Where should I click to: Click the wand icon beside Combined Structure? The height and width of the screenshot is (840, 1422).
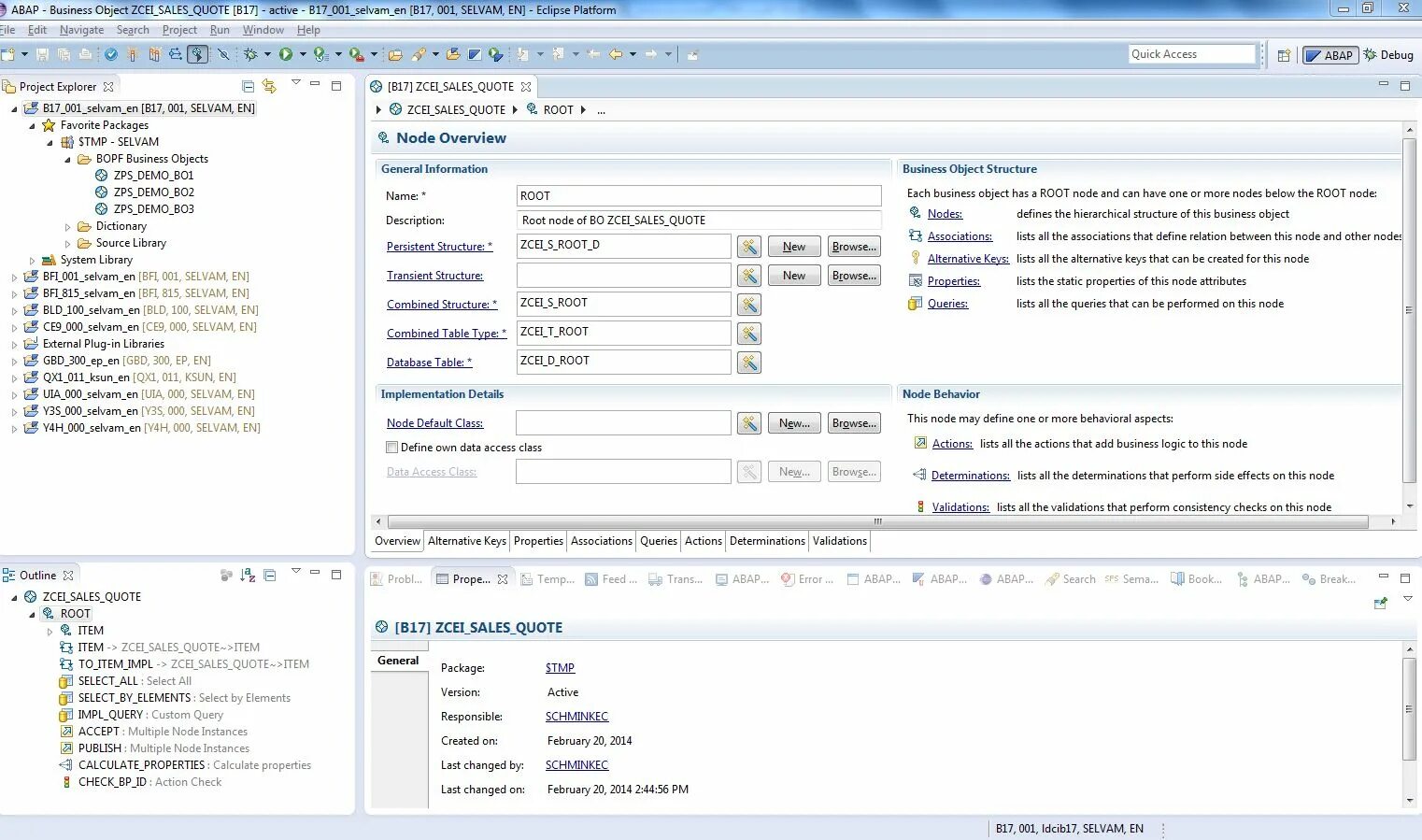(x=749, y=305)
